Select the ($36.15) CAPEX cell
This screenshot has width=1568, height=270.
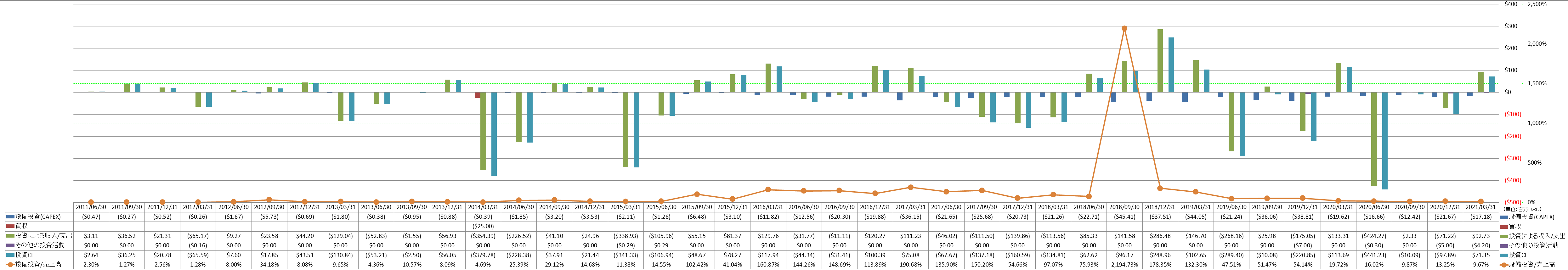[911, 217]
